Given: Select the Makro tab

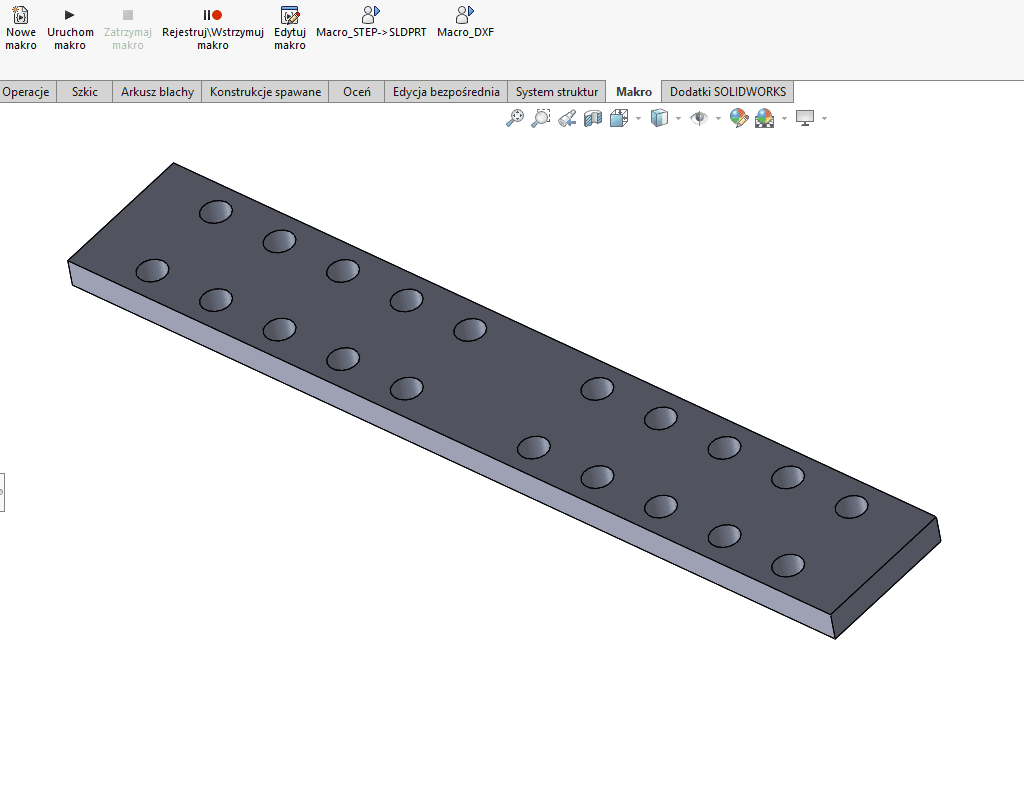Looking at the screenshot, I should 634,92.
